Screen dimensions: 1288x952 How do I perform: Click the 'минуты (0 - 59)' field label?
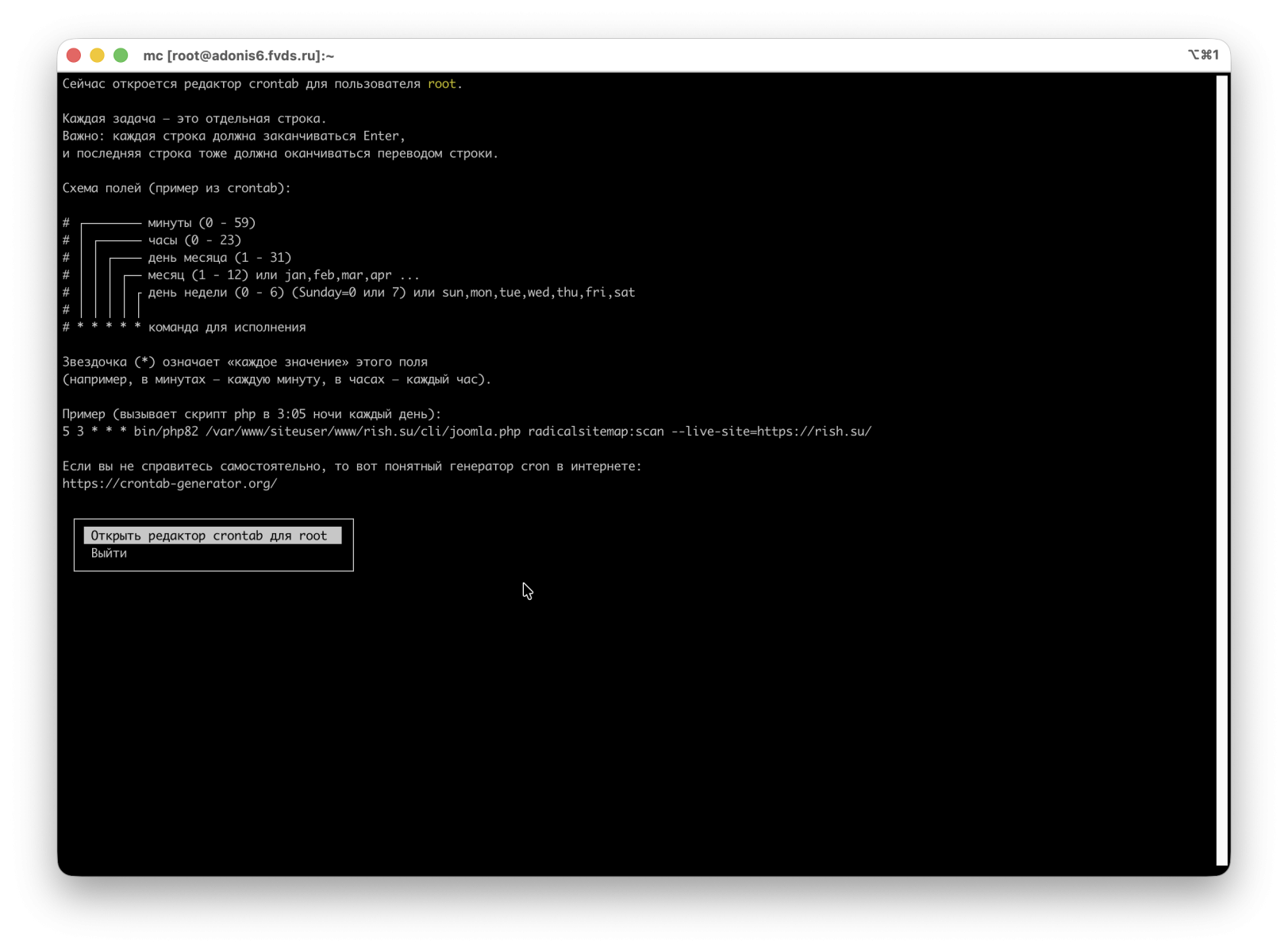pos(202,223)
